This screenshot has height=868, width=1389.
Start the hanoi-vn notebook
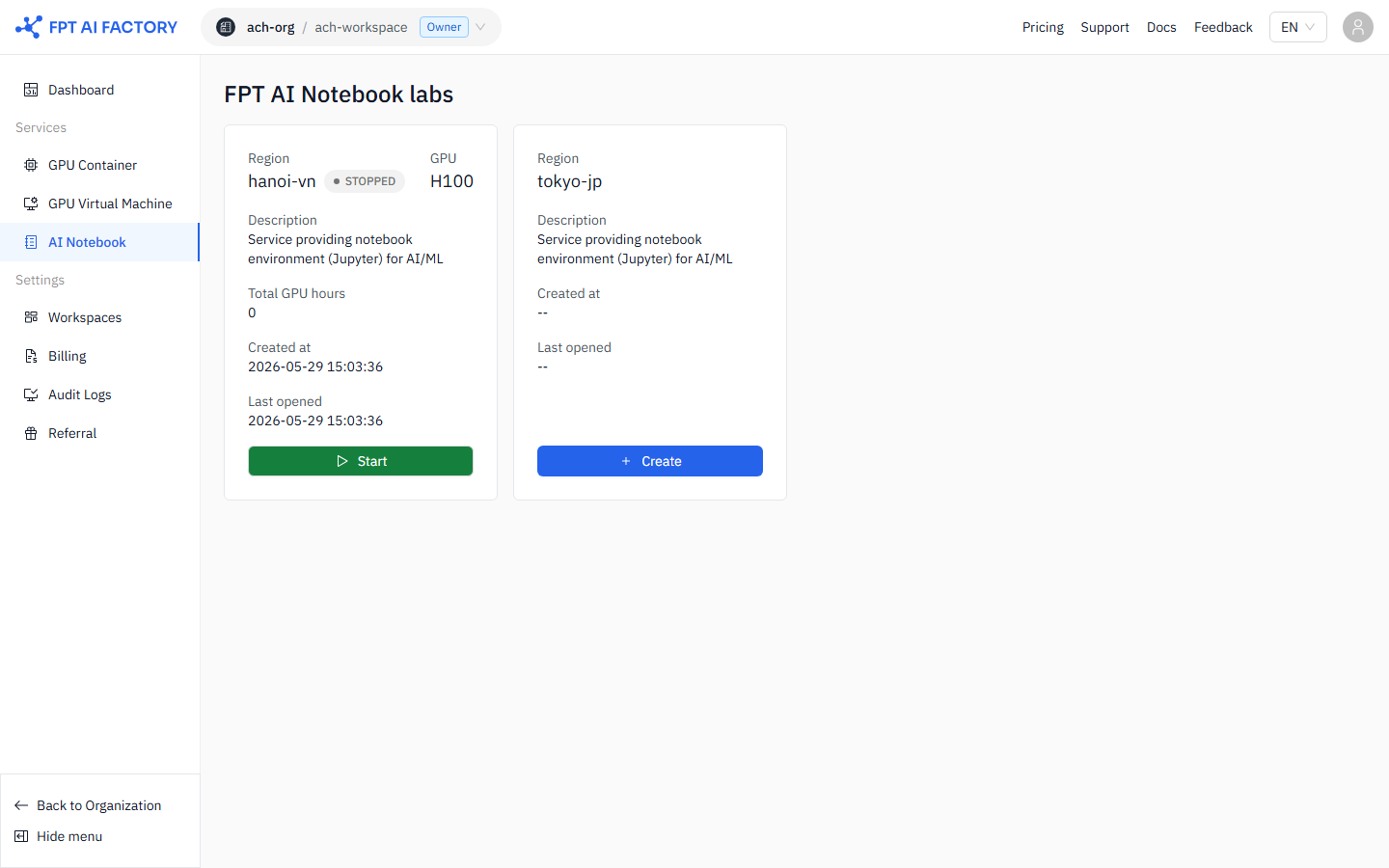pyautogui.click(x=361, y=461)
